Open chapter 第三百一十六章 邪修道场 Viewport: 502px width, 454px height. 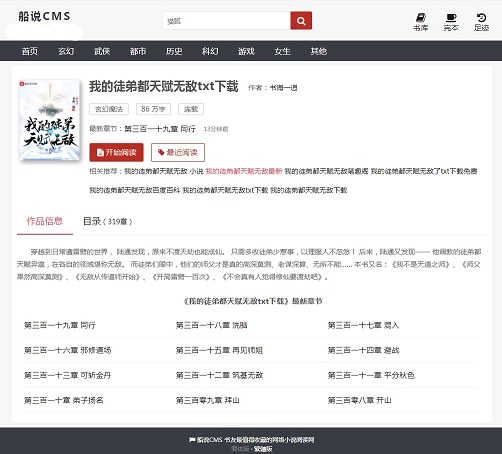tap(67, 350)
